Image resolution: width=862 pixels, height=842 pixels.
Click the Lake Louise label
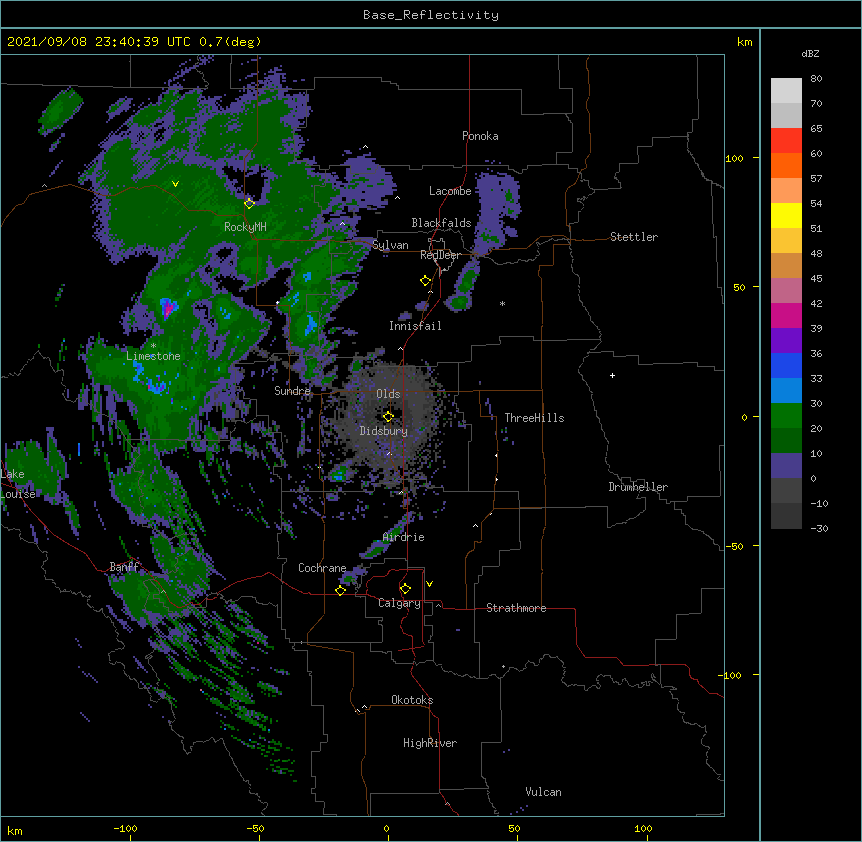[16, 484]
